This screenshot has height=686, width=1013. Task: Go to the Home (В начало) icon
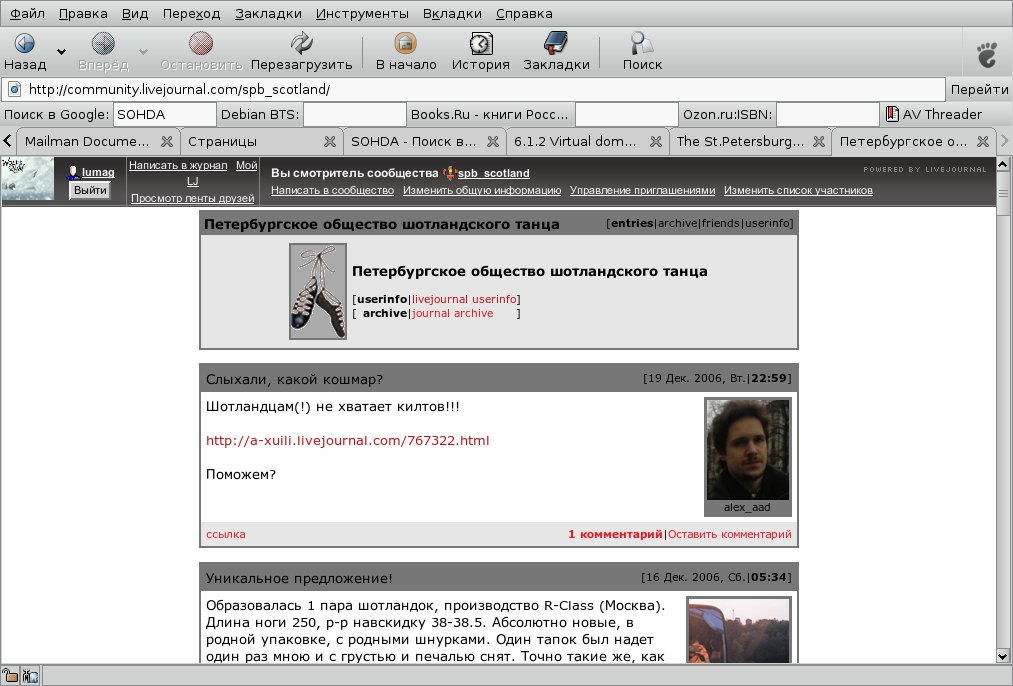coord(405,44)
